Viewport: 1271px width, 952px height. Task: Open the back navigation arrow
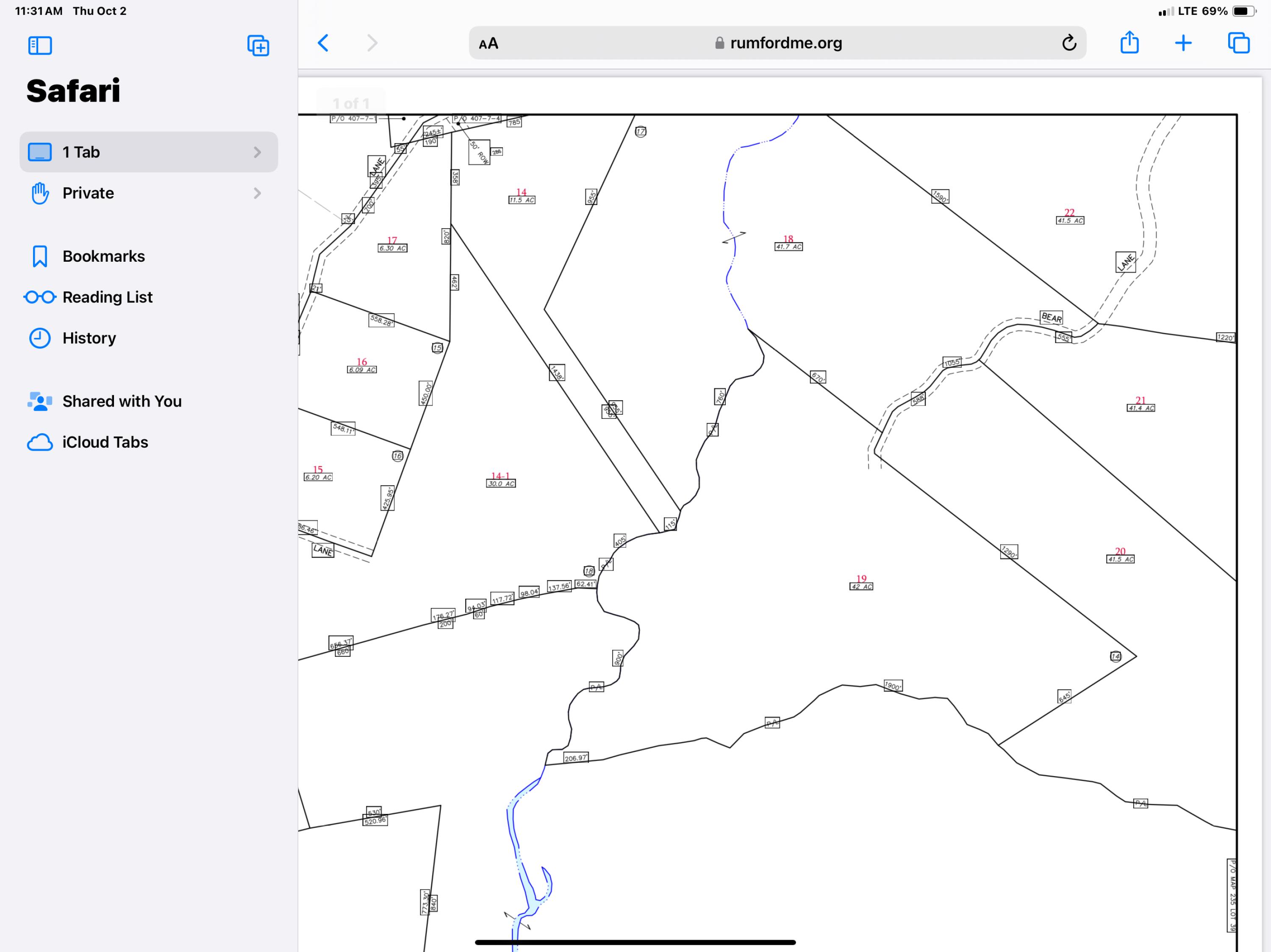coord(323,42)
